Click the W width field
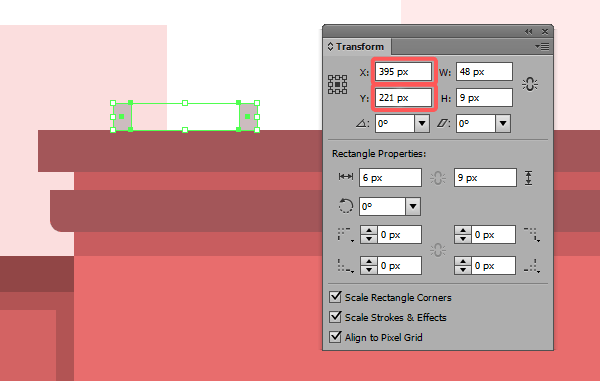The image size is (600, 381). point(484,72)
